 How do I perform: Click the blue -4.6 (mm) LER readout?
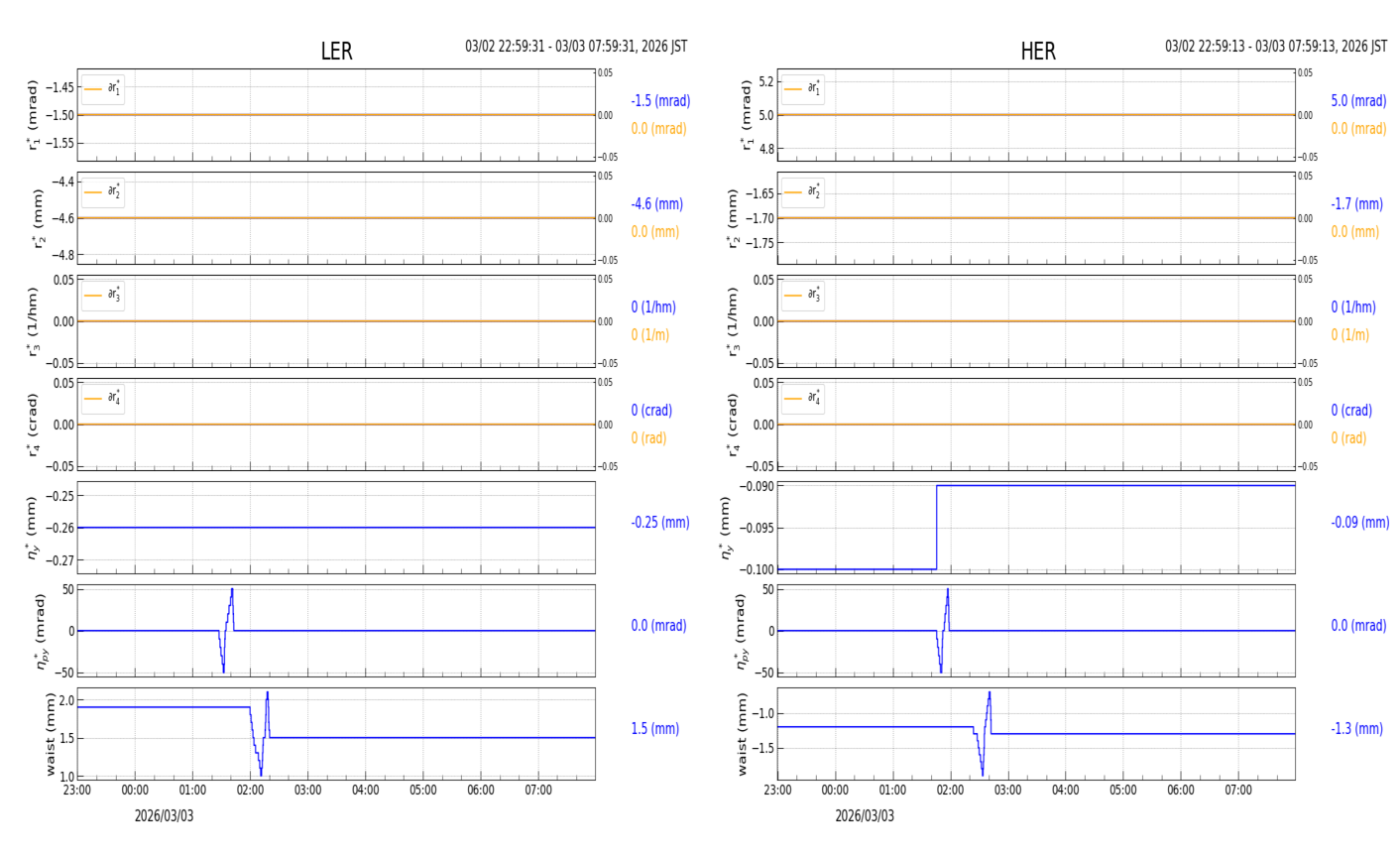(x=656, y=204)
